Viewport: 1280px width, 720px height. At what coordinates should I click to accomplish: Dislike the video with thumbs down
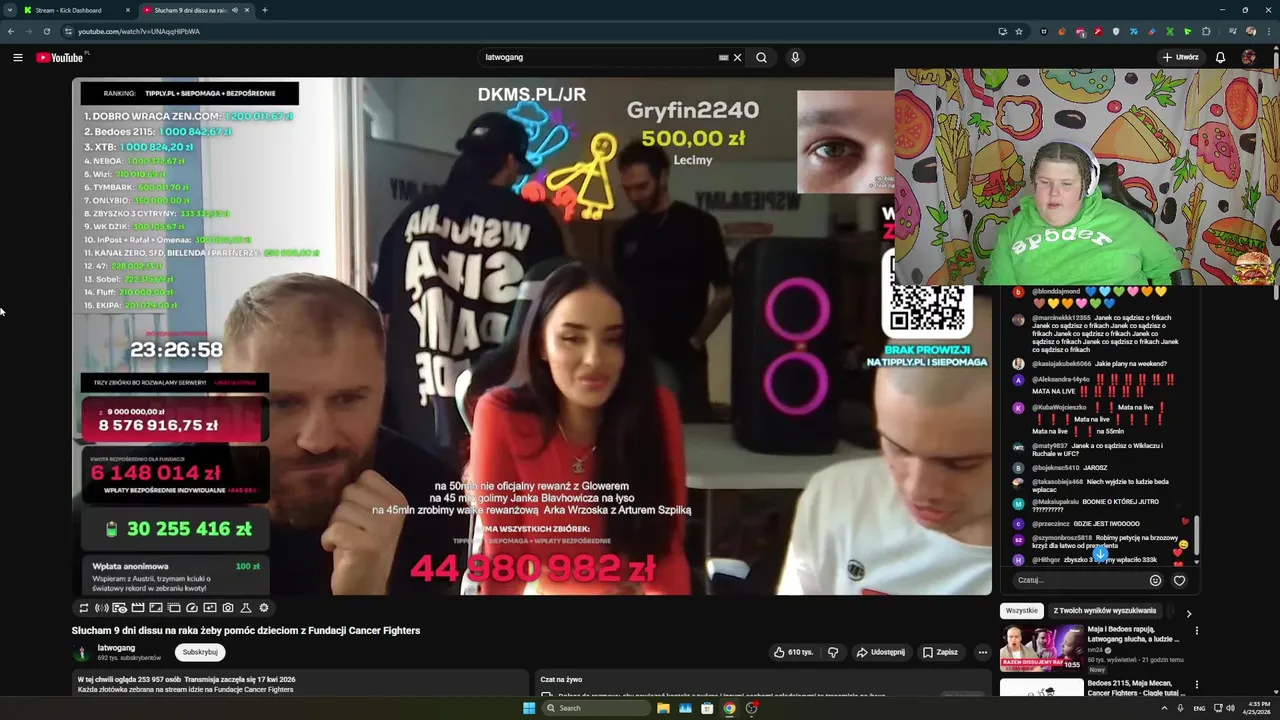832,652
